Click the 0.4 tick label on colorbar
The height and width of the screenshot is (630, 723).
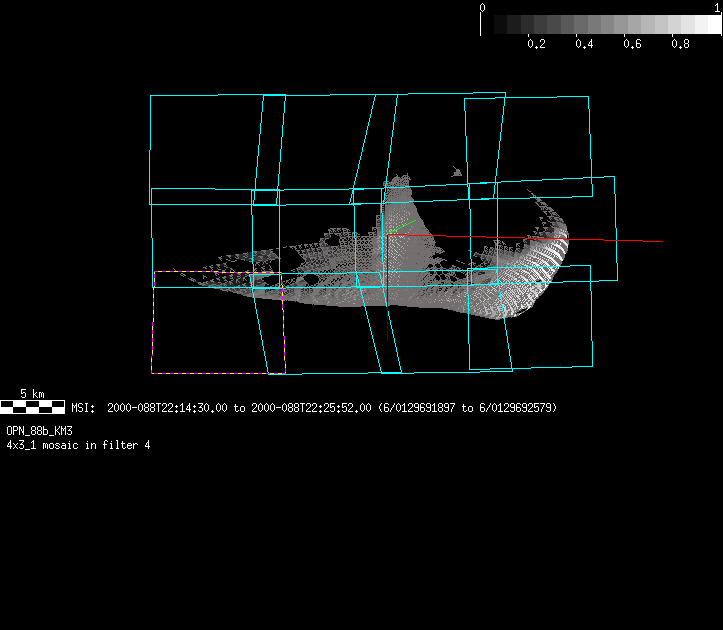[584, 44]
